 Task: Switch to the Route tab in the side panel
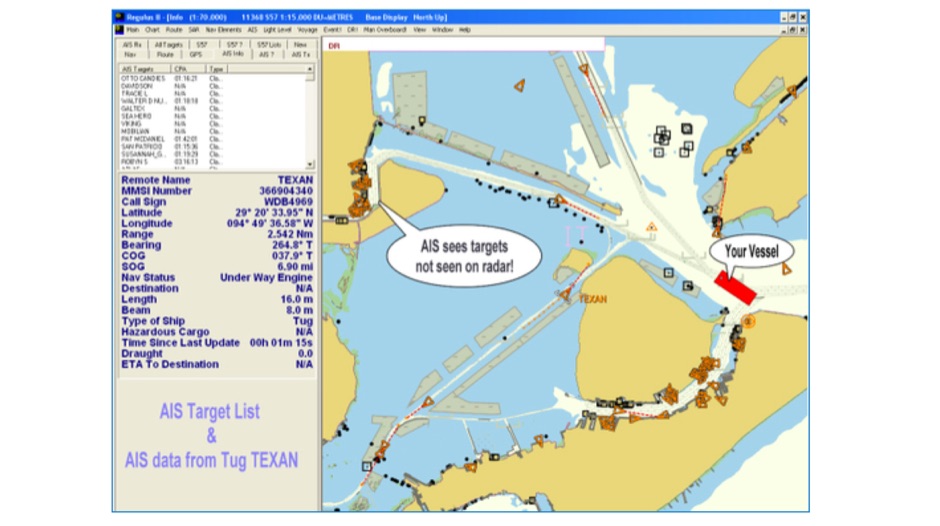click(165, 55)
